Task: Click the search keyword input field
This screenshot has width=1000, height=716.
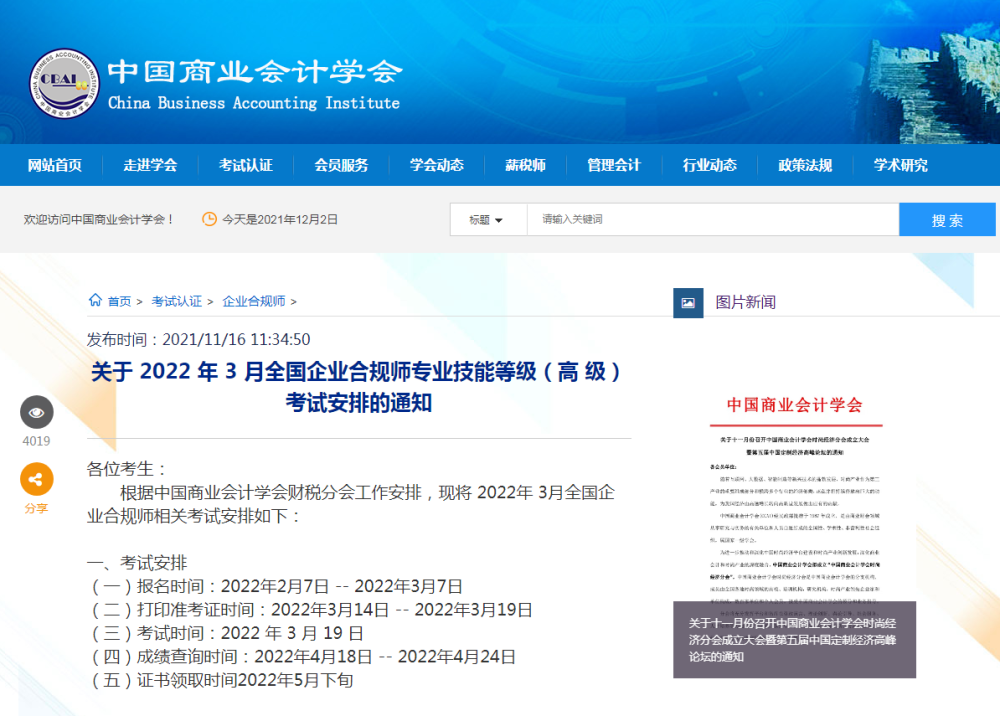Action: (713, 219)
